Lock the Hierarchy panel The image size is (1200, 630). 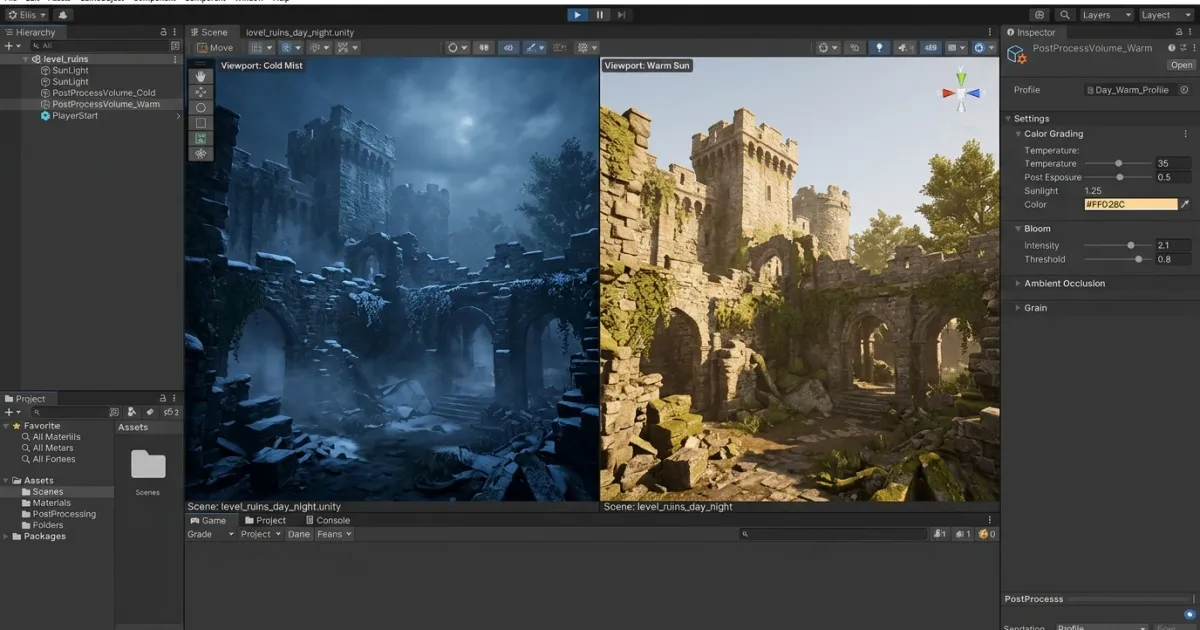pyautogui.click(x=164, y=33)
